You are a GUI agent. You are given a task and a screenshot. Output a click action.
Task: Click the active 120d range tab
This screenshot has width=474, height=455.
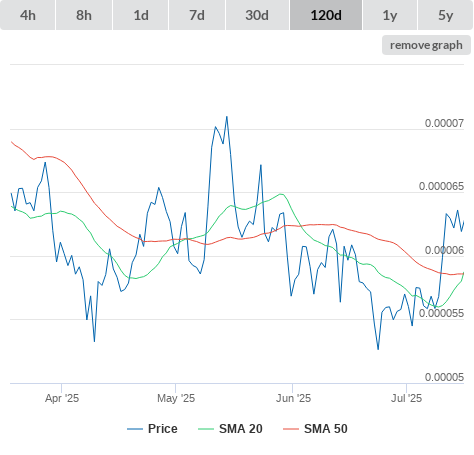click(326, 15)
